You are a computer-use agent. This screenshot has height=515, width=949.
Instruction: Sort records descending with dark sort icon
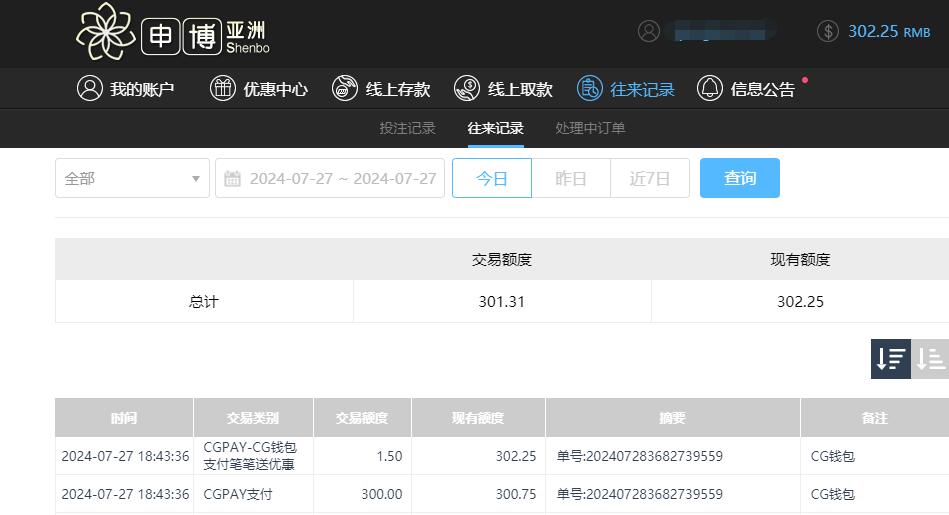coord(891,359)
